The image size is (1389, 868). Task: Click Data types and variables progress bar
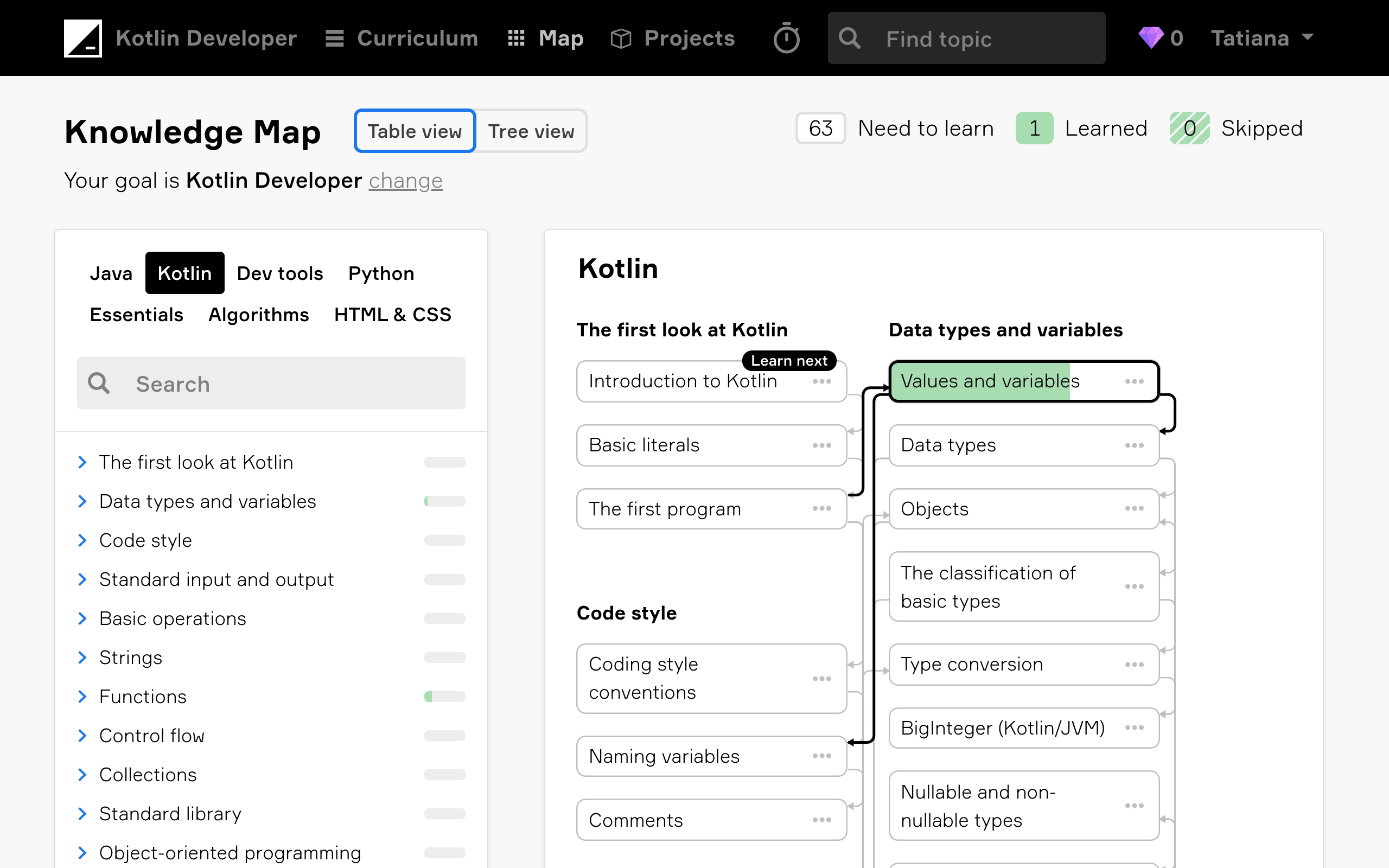click(x=444, y=501)
